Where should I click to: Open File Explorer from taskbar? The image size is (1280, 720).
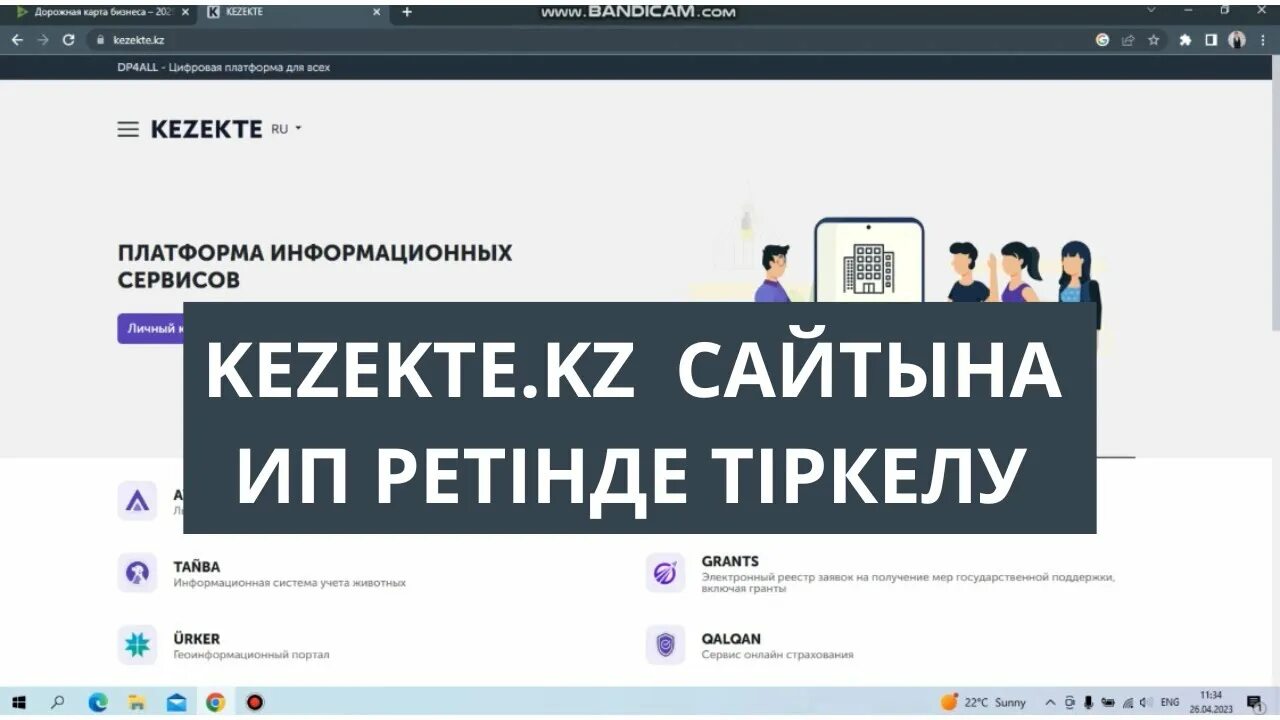pos(137,702)
